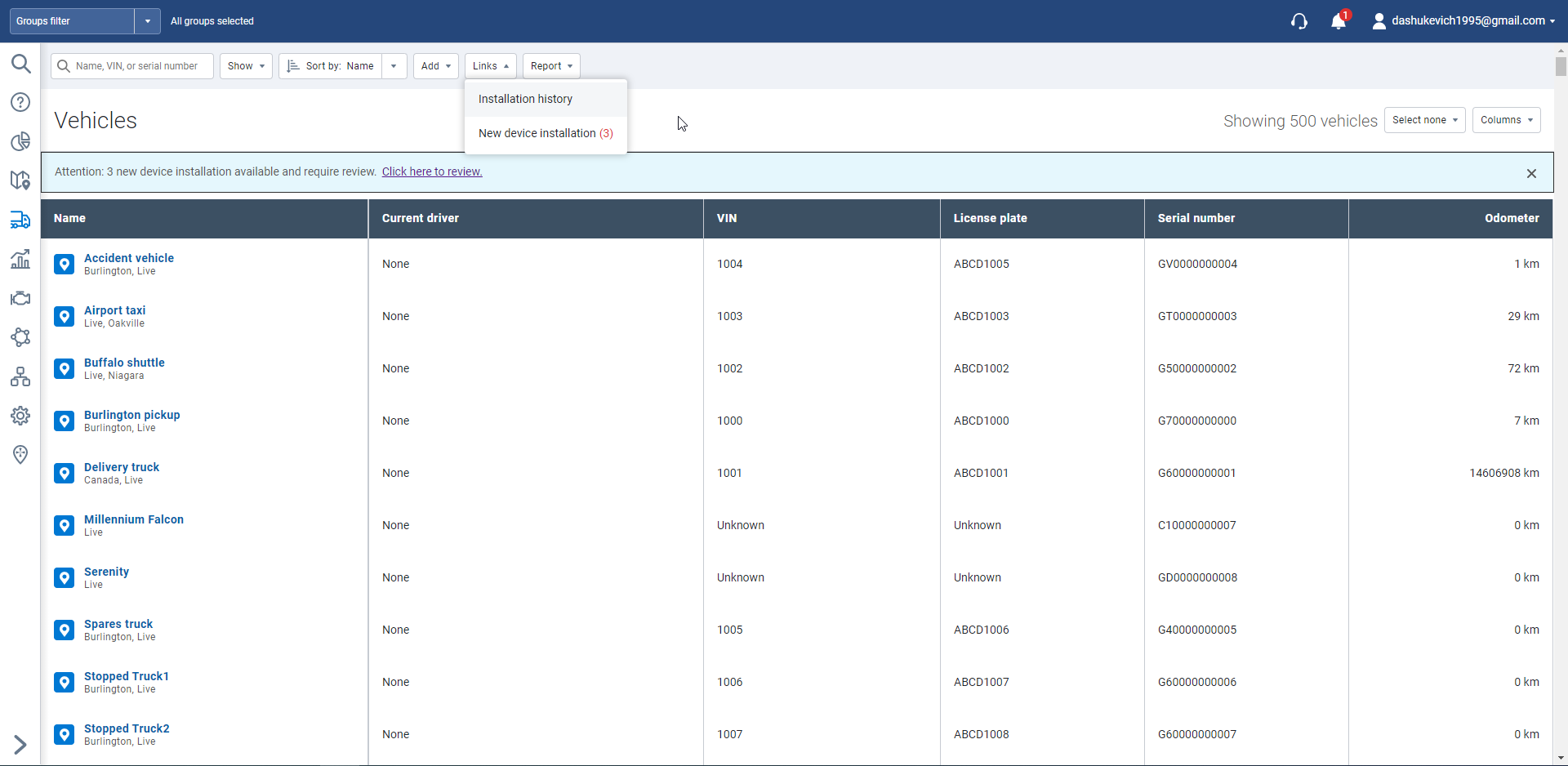This screenshot has width=1568, height=766.
Task: Choose Installation history from Links menu
Action: click(x=525, y=99)
